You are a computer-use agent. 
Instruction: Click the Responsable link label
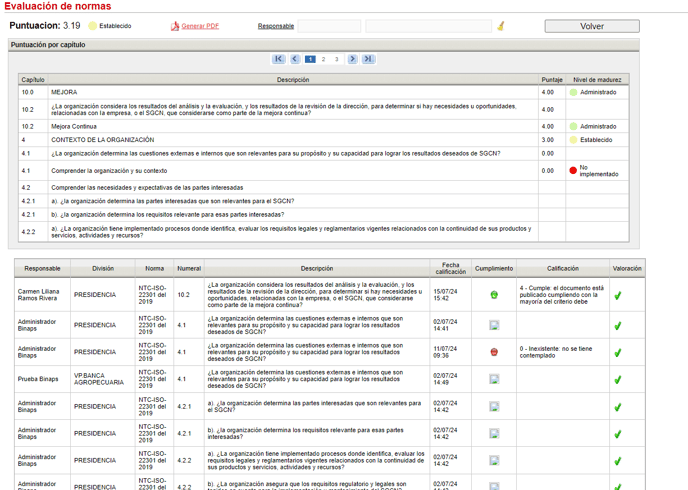tap(276, 26)
